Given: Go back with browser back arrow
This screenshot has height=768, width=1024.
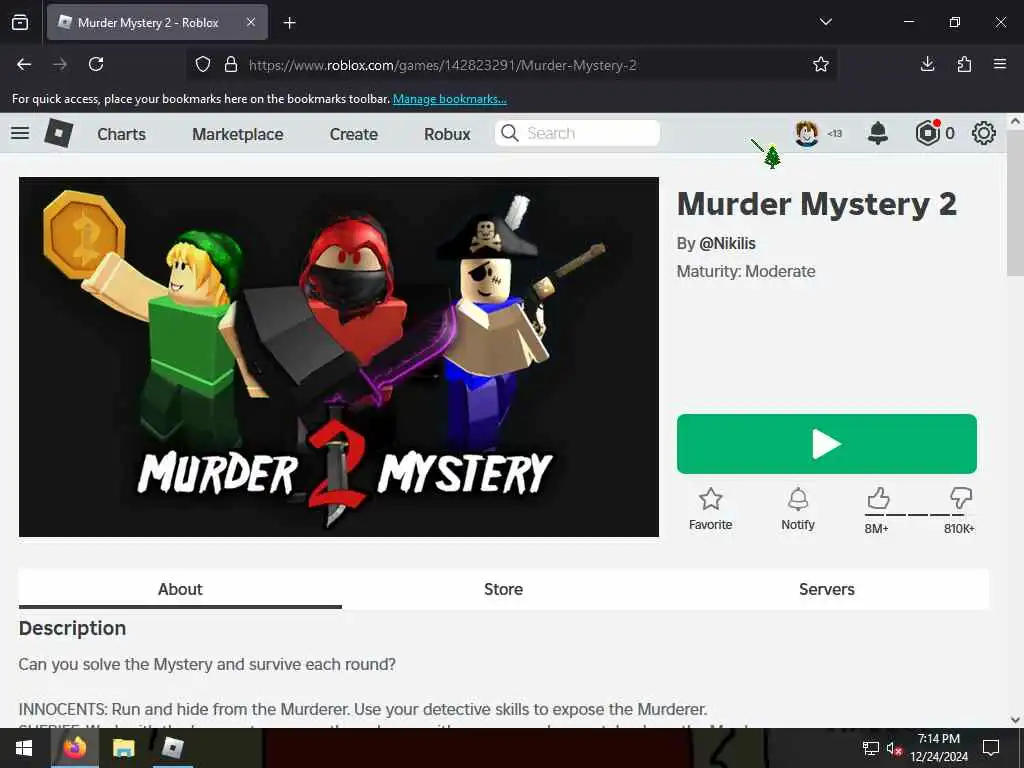Looking at the screenshot, I should [24, 64].
